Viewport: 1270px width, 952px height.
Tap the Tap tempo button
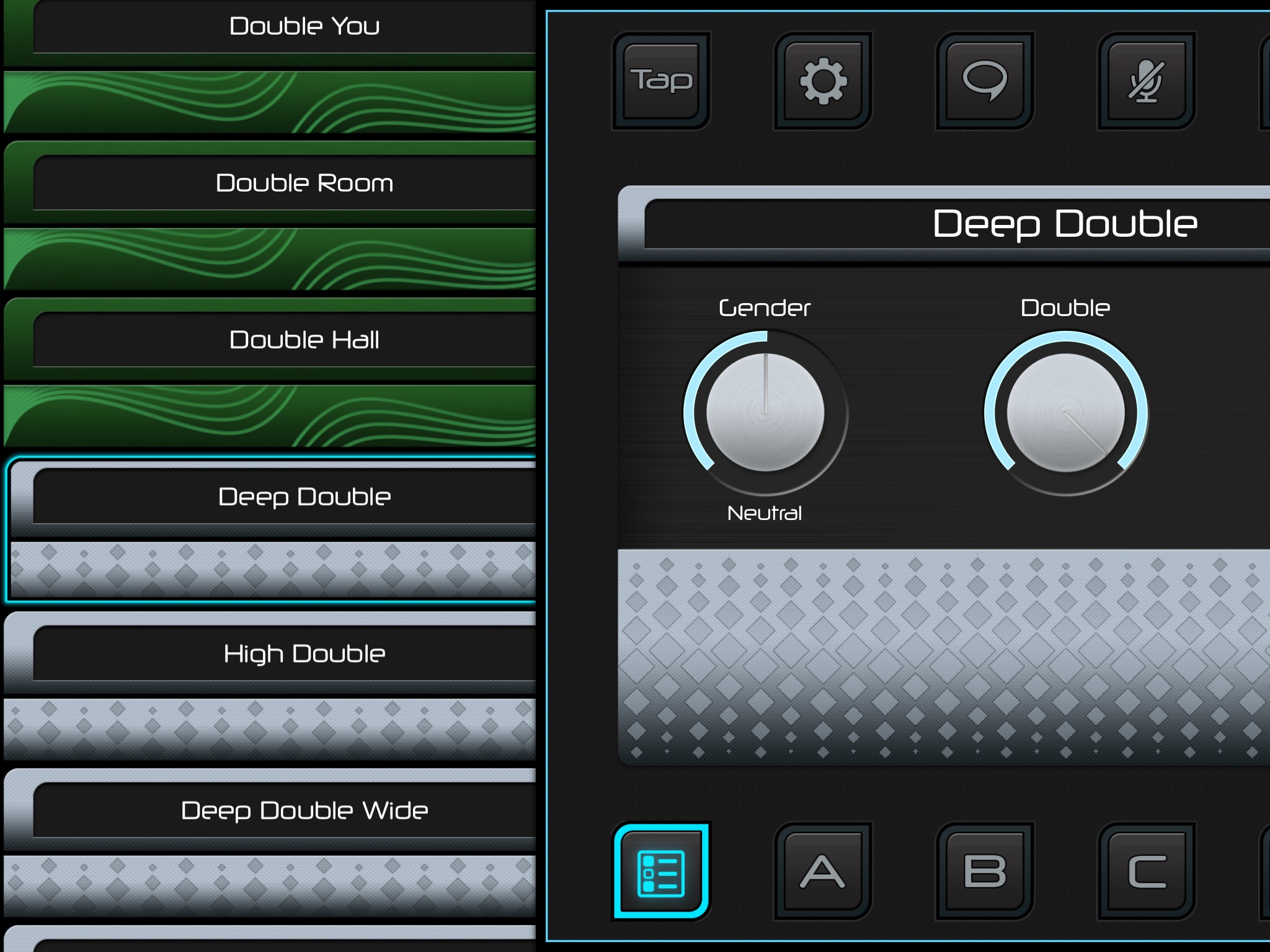[x=661, y=81]
